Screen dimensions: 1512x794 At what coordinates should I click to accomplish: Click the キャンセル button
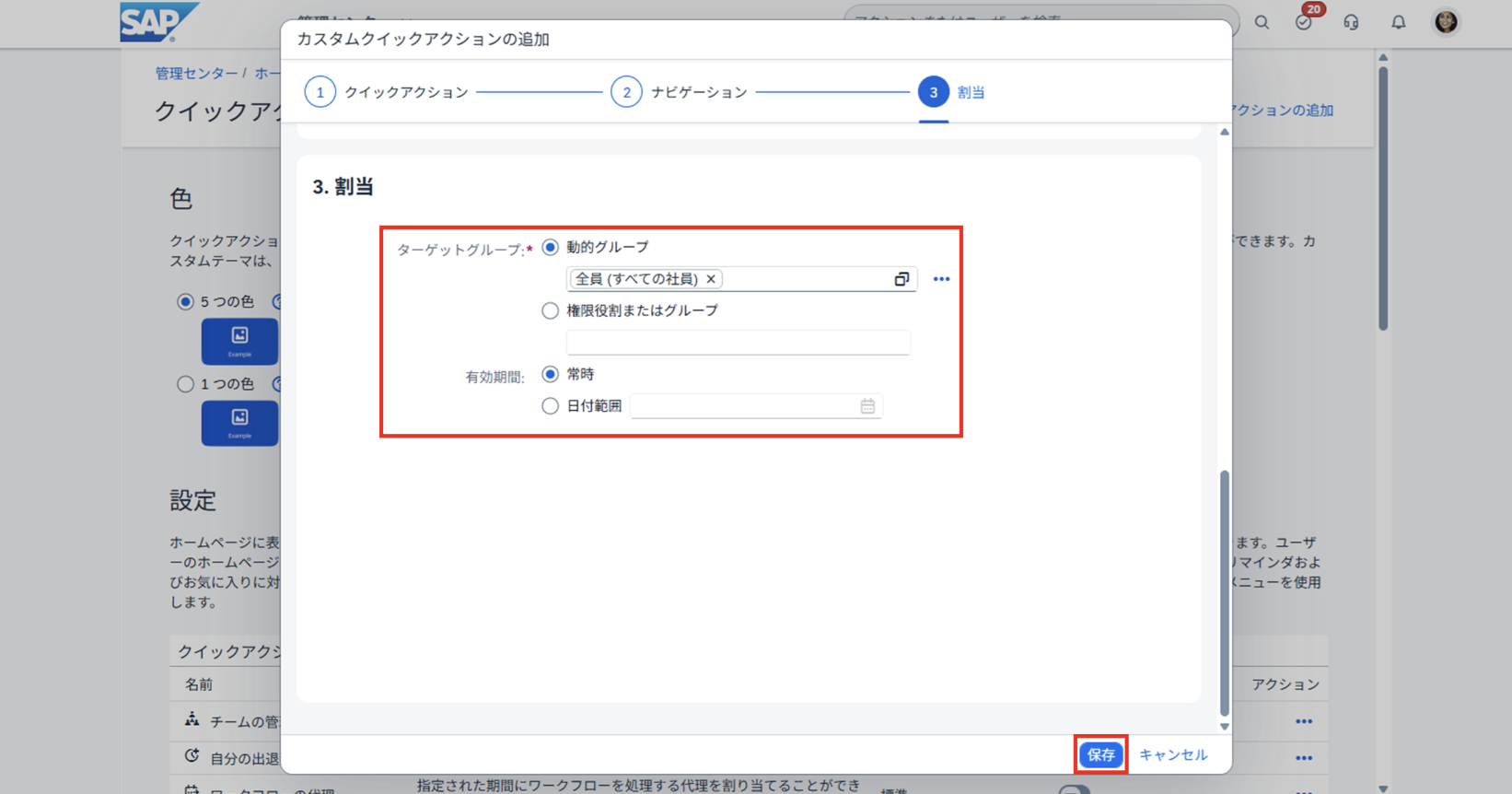click(x=1172, y=754)
